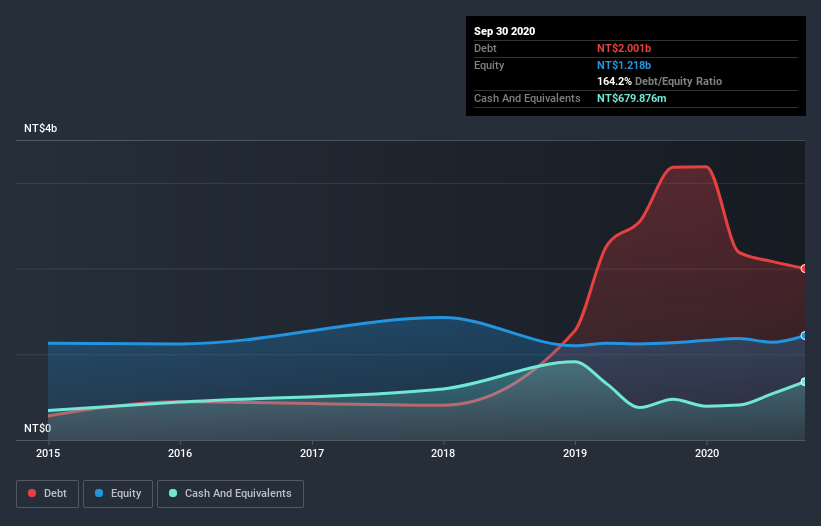Viewport: 821px width, 526px height.
Task: Click the Sep 30 2020 tooltip date
Action: pos(504,31)
